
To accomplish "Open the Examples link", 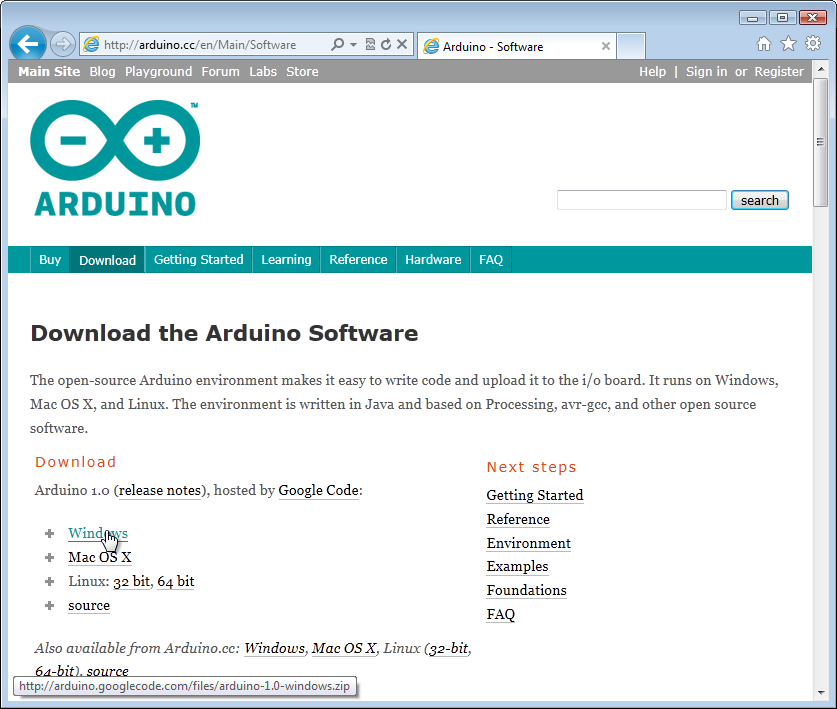I will click(x=518, y=566).
